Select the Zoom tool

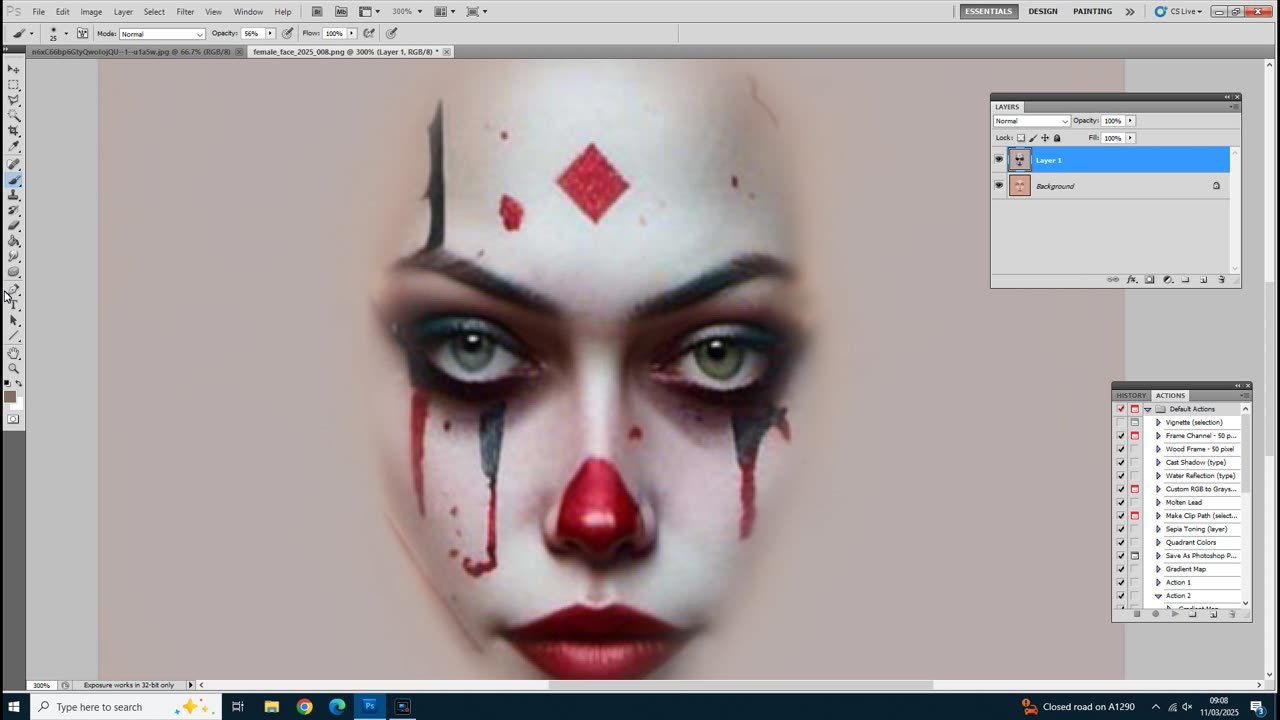pos(14,368)
